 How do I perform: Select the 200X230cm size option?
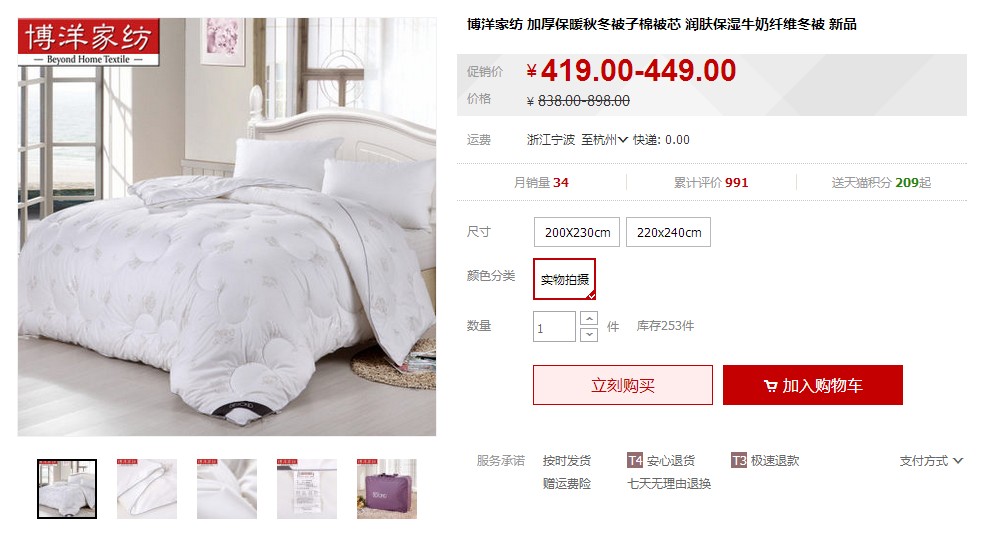tap(576, 232)
